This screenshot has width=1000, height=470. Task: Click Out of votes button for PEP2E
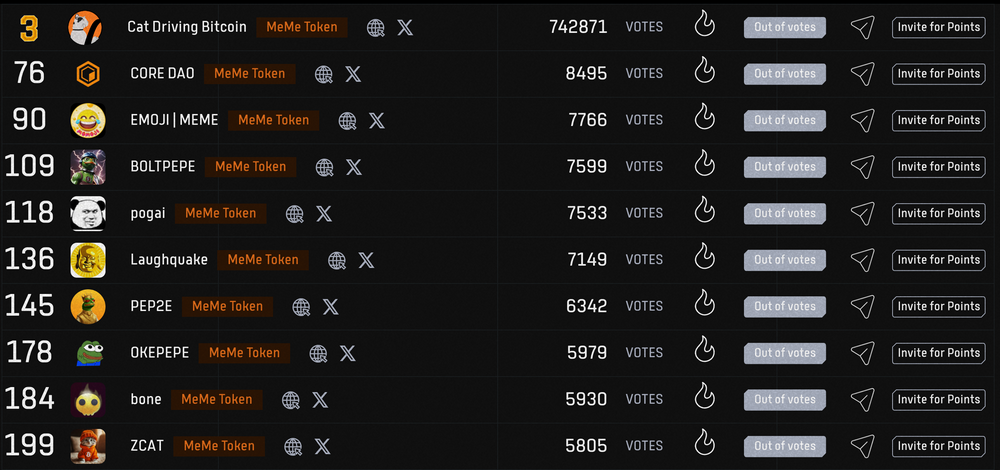pyautogui.click(x=784, y=307)
